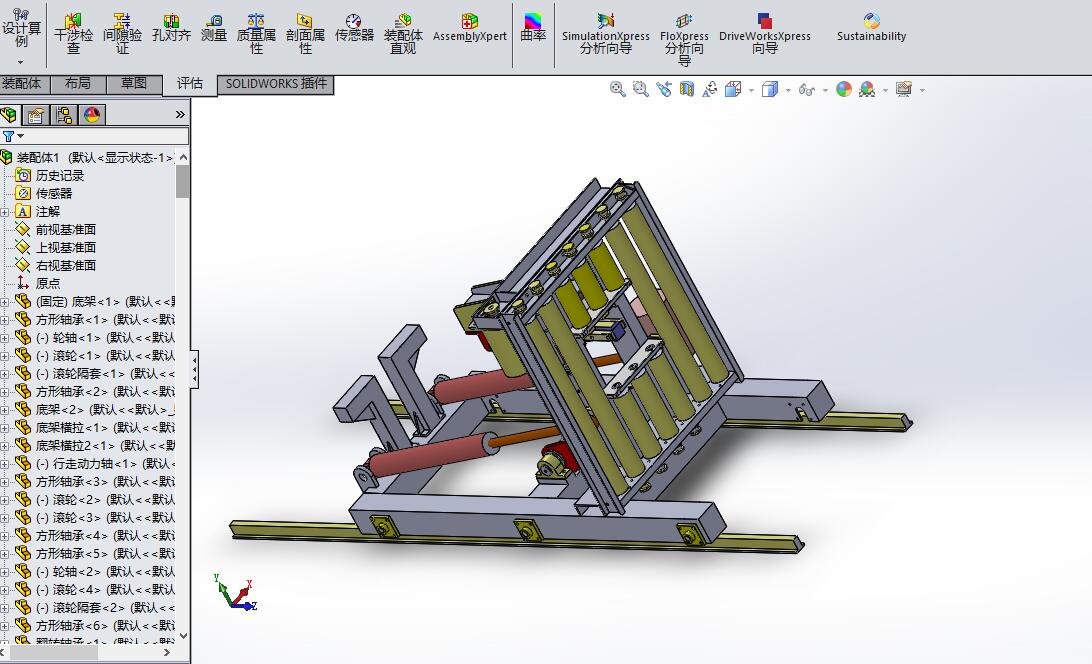The width and height of the screenshot is (1092, 664).
Task: Click the tree horizontal scrollbar right arrow
Action: (167, 653)
